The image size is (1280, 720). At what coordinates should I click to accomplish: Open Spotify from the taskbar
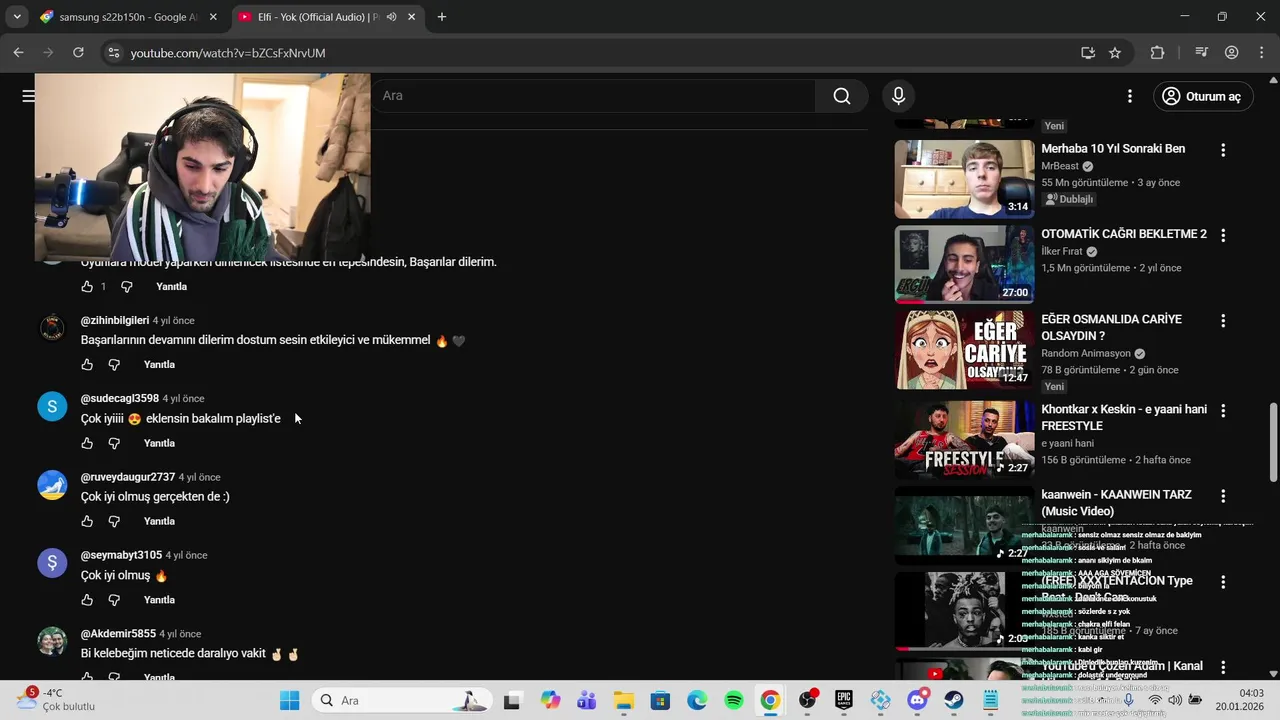click(x=733, y=700)
